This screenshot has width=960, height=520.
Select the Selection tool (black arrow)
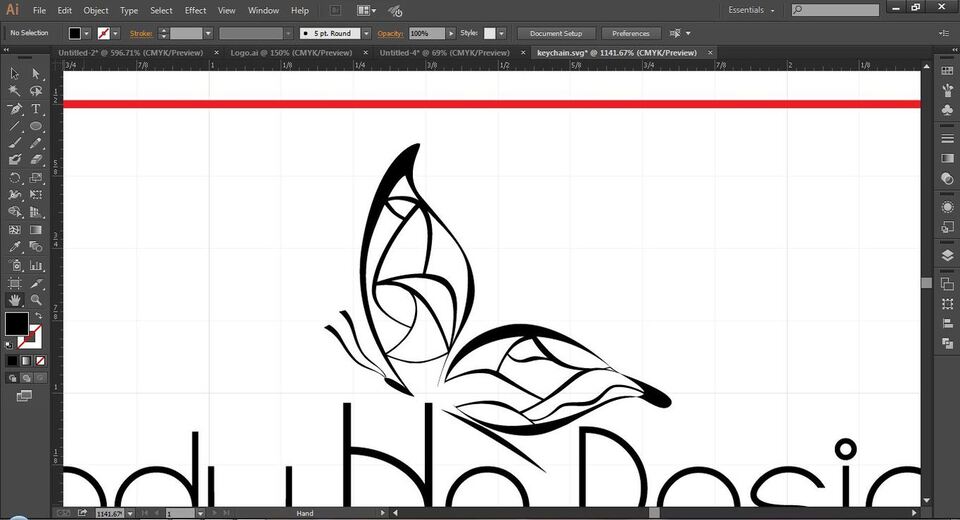pos(15,73)
